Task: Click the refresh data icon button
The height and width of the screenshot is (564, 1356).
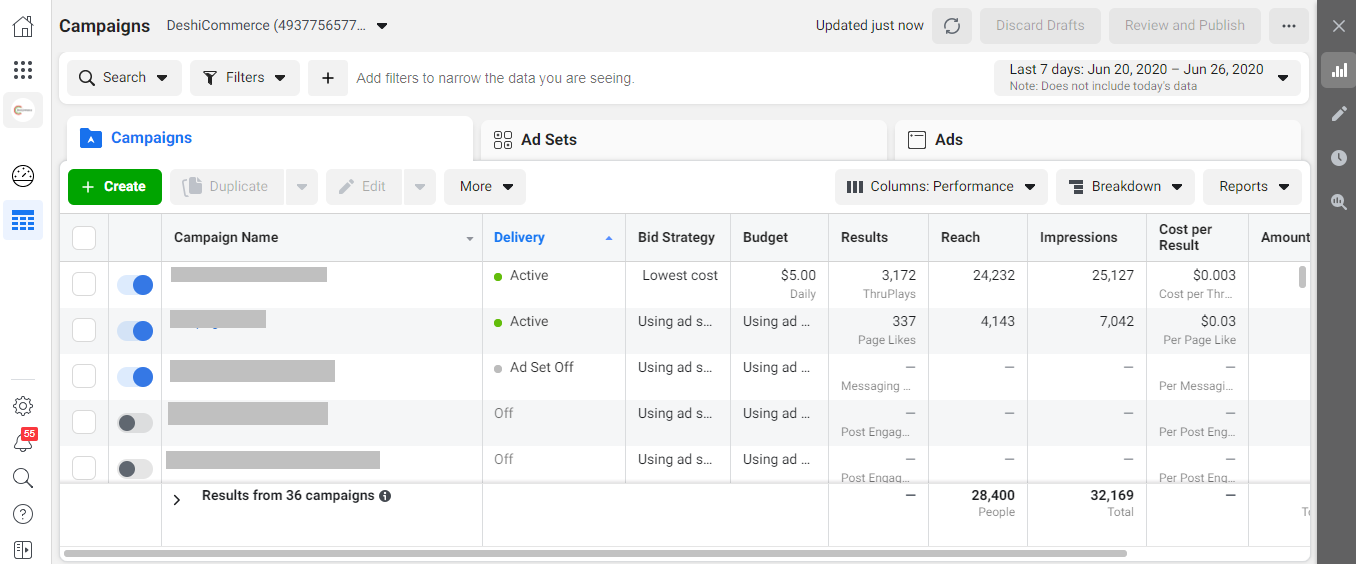Action: pos(951,26)
